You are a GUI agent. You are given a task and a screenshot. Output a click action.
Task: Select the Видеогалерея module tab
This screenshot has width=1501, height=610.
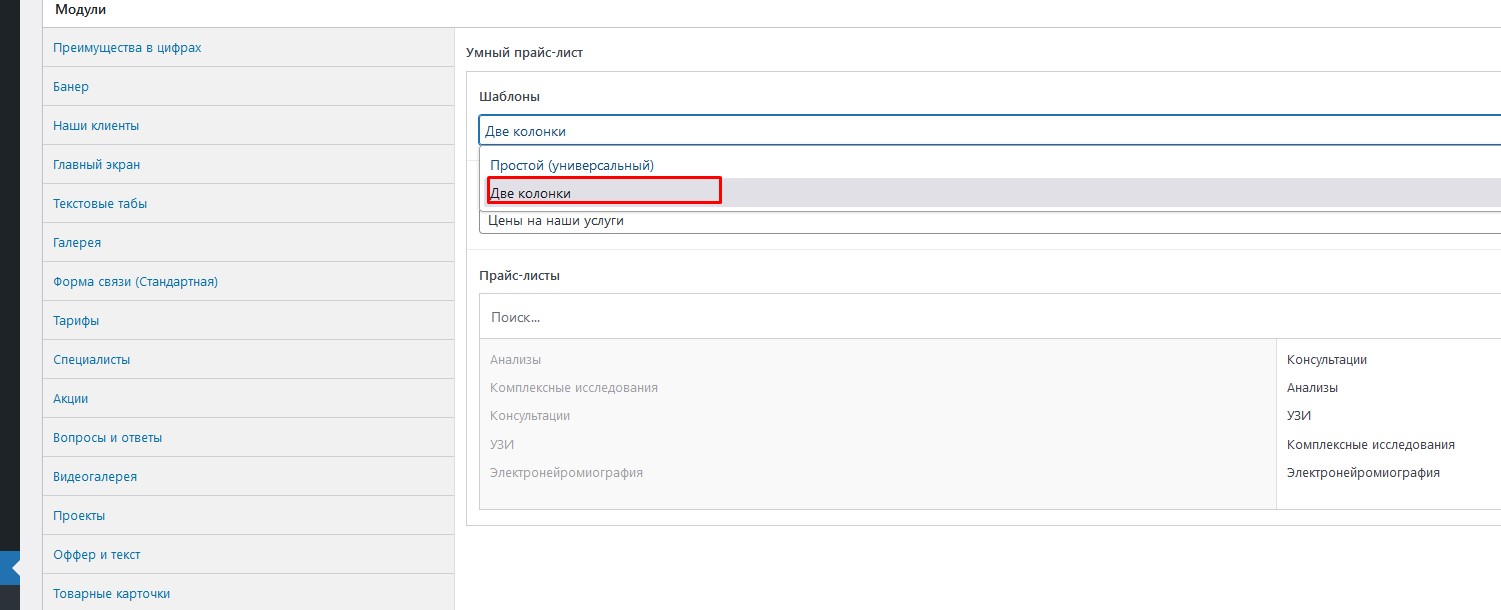pos(95,477)
